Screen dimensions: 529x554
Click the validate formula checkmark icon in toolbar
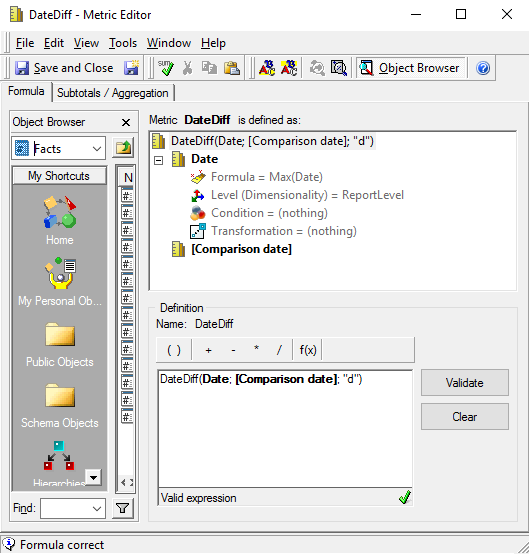tap(165, 68)
